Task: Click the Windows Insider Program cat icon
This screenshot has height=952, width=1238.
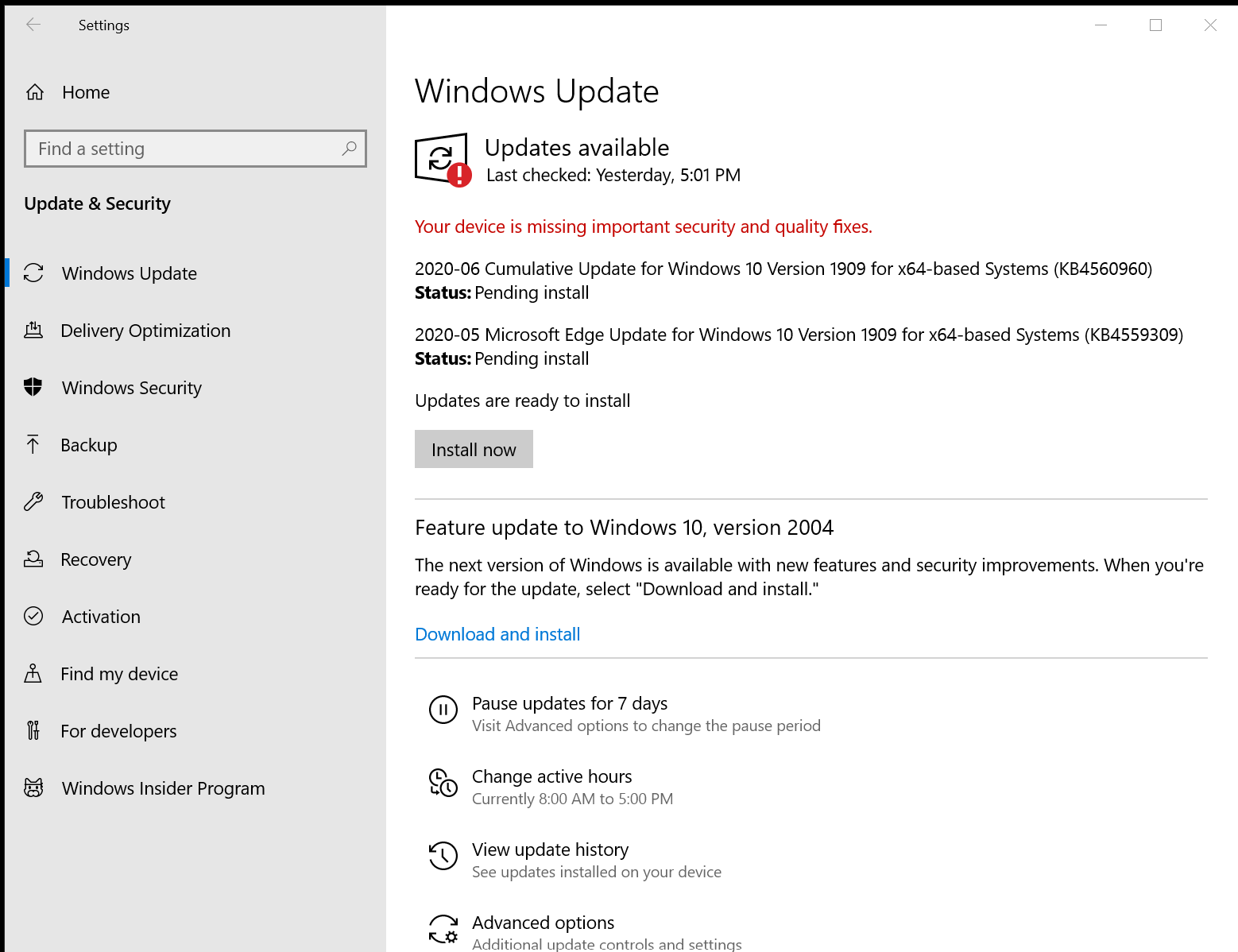Action: coord(33,788)
